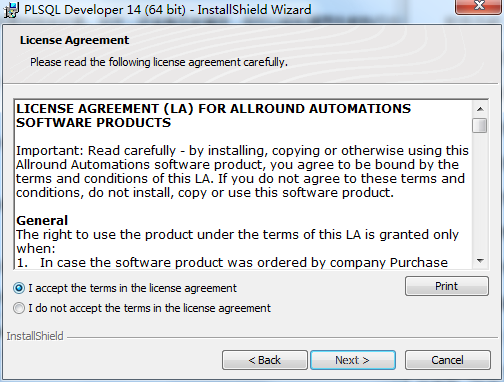Click the license text scroll-down arrow
The width and height of the screenshot is (504, 382).
pos(480,261)
